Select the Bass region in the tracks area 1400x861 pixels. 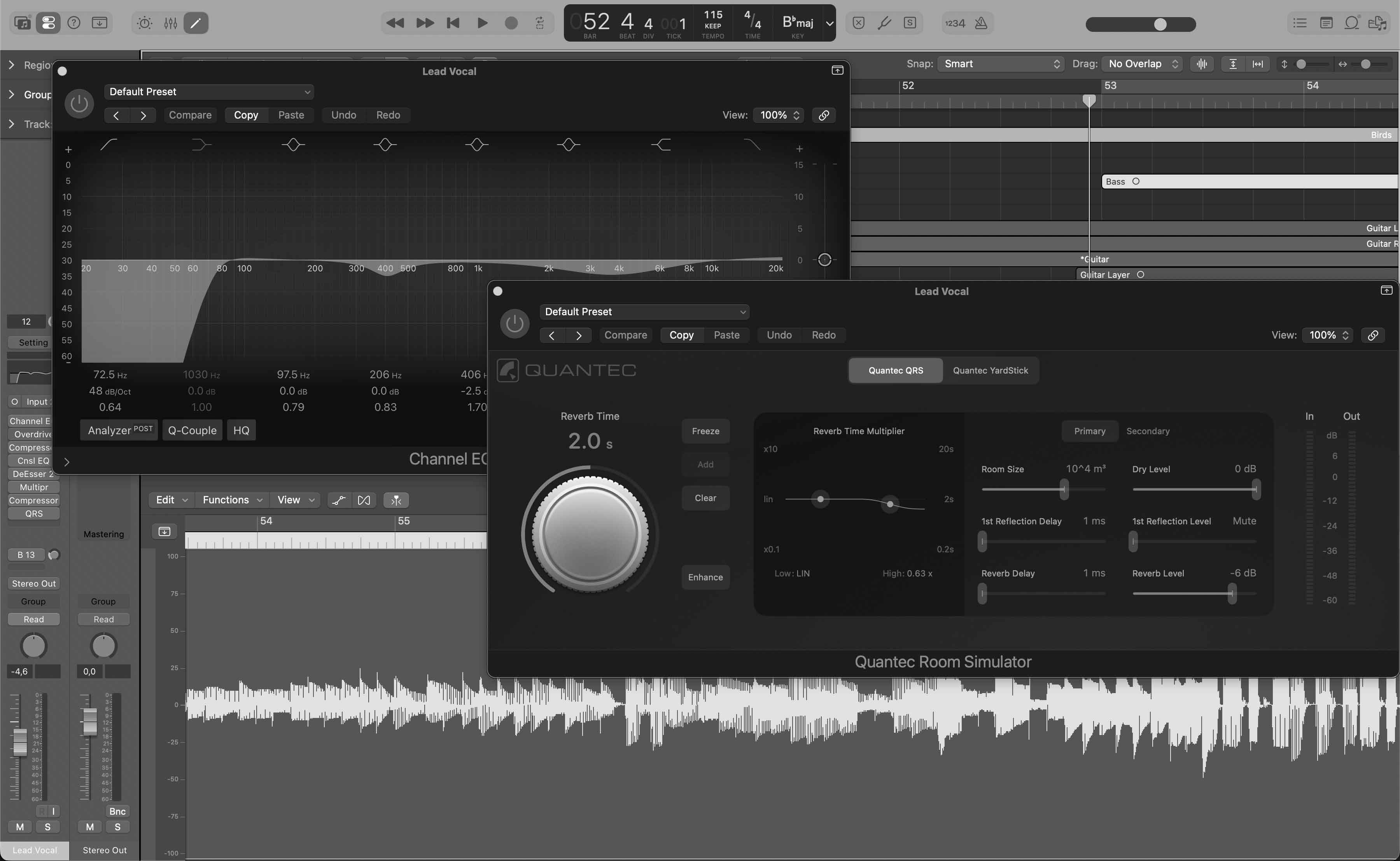point(1250,181)
